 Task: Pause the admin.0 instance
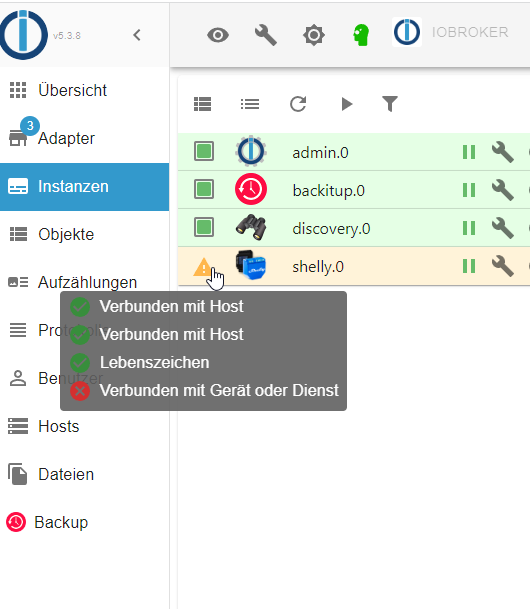point(469,152)
